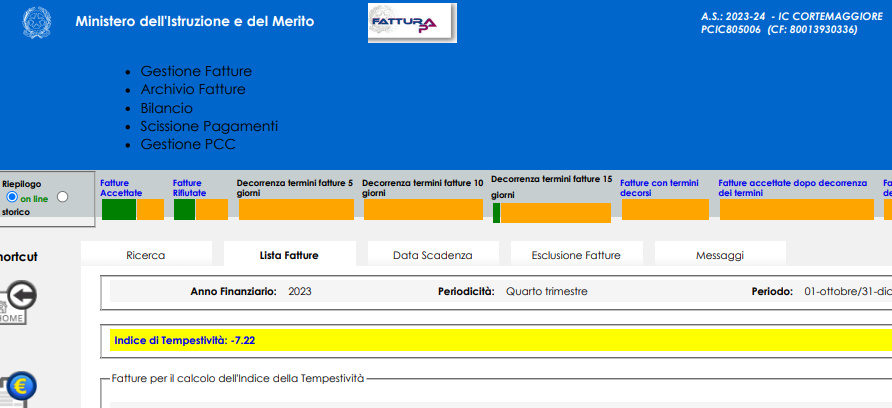This screenshot has height=408, width=892.
Task: Switch to the Ricerca tab
Action: click(146, 255)
